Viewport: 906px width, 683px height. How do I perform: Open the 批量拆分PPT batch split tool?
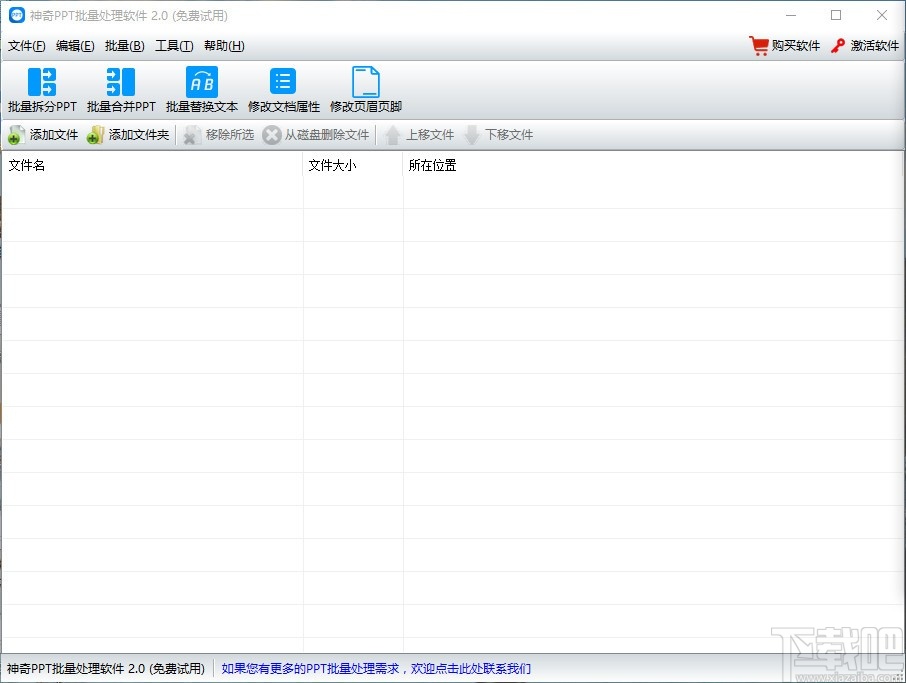(42, 90)
